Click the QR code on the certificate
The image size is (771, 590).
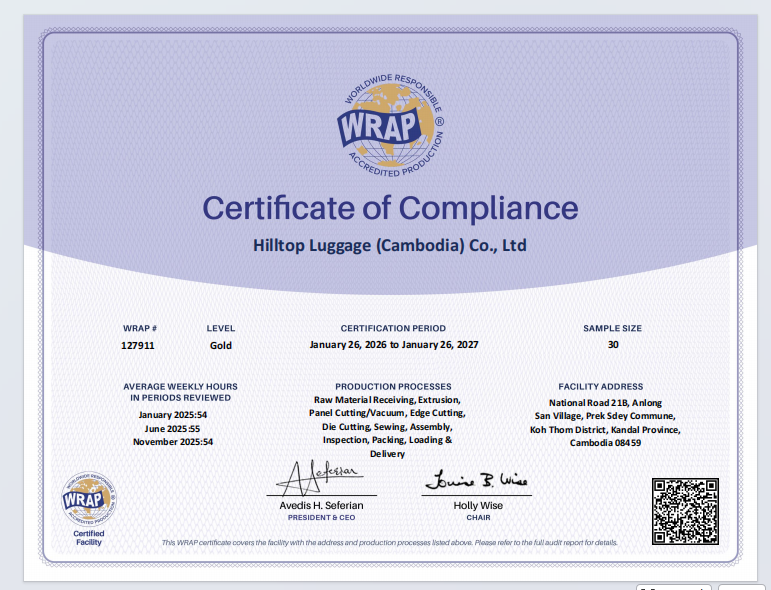pyautogui.click(x=685, y=511)
